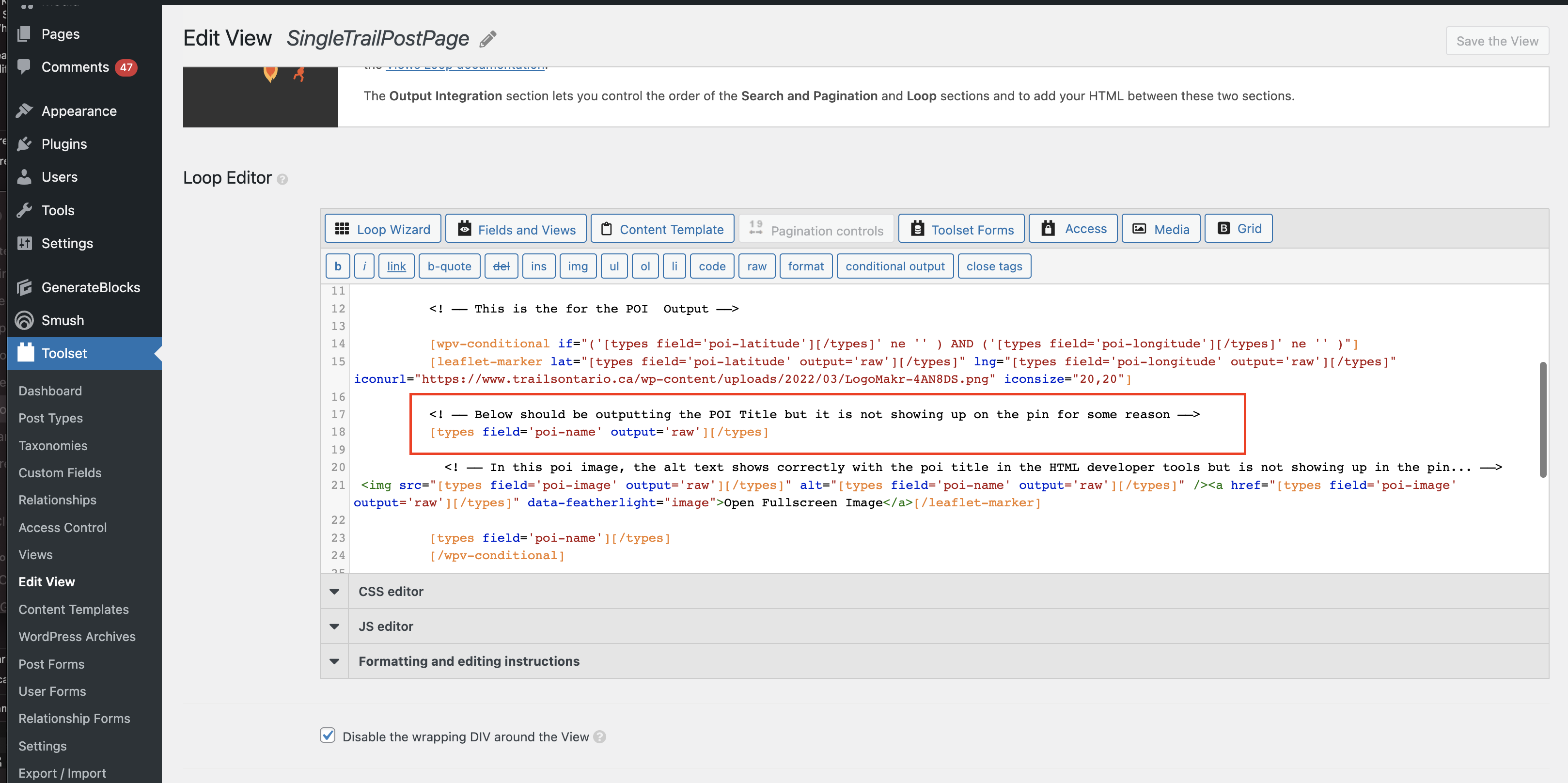The image size is (1568, 783).
Task: Open Content Templates submenu item
Action: click(74, 609)
